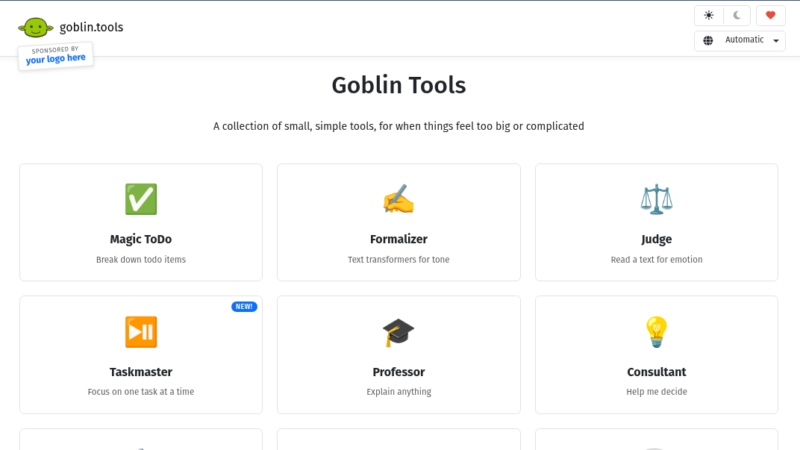Click the graduation cap Professor icon
This screenshot has height=450, width=800.
tap(398, 332)
